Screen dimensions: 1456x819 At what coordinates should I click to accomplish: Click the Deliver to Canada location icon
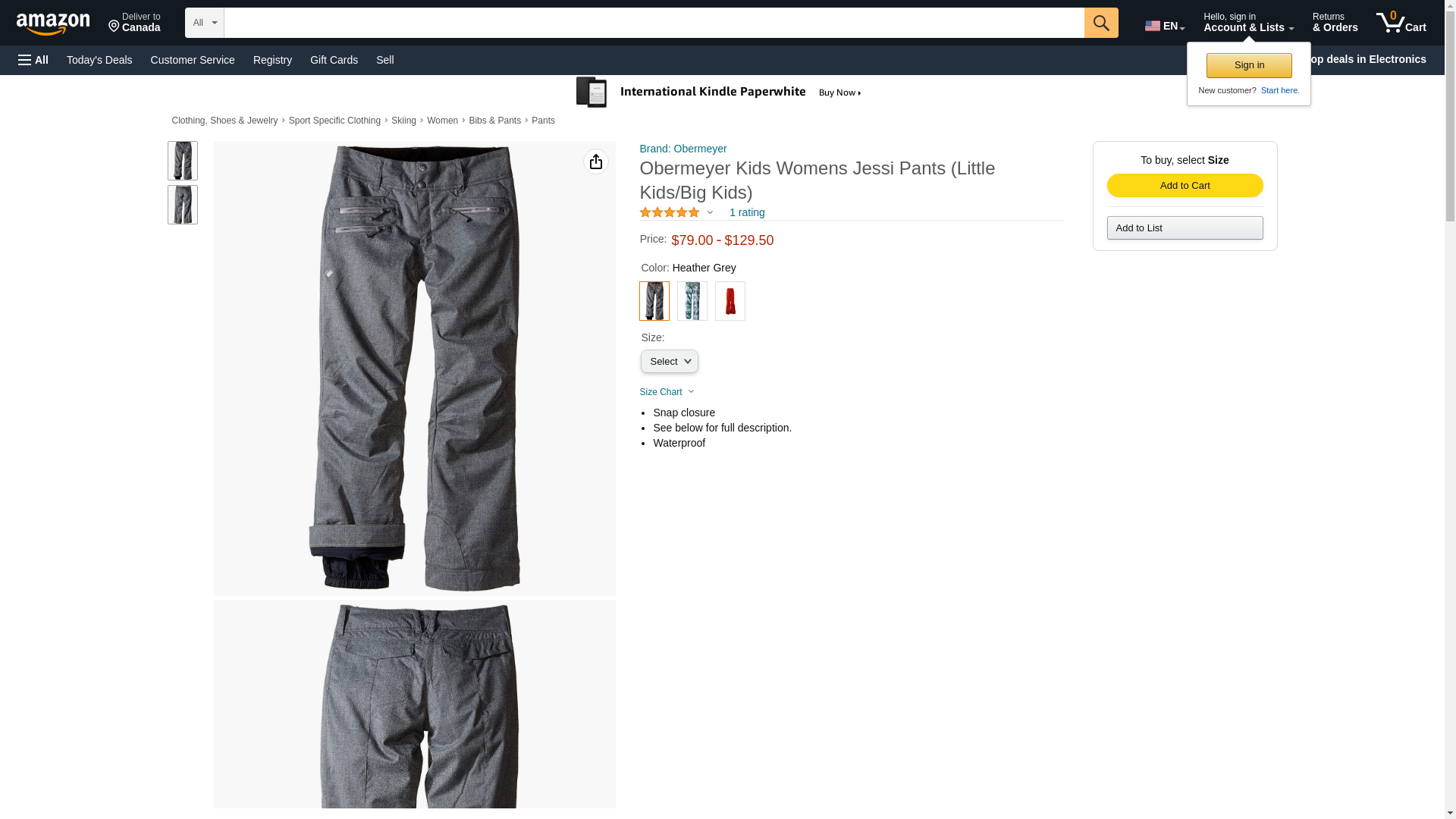click(x=115, y=27)
